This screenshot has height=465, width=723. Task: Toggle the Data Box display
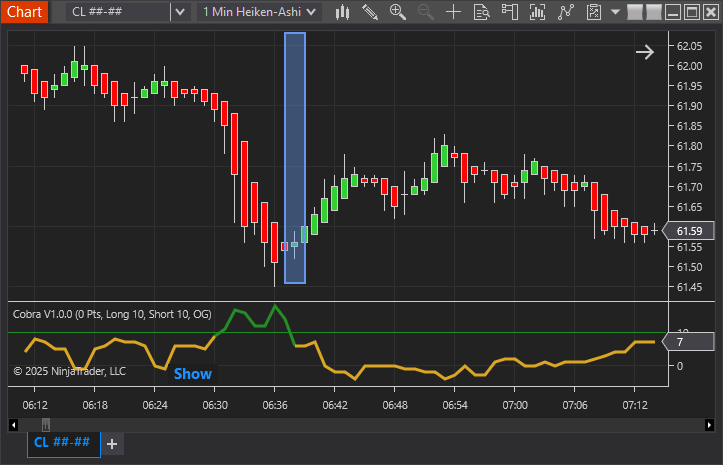coord(482,12)
